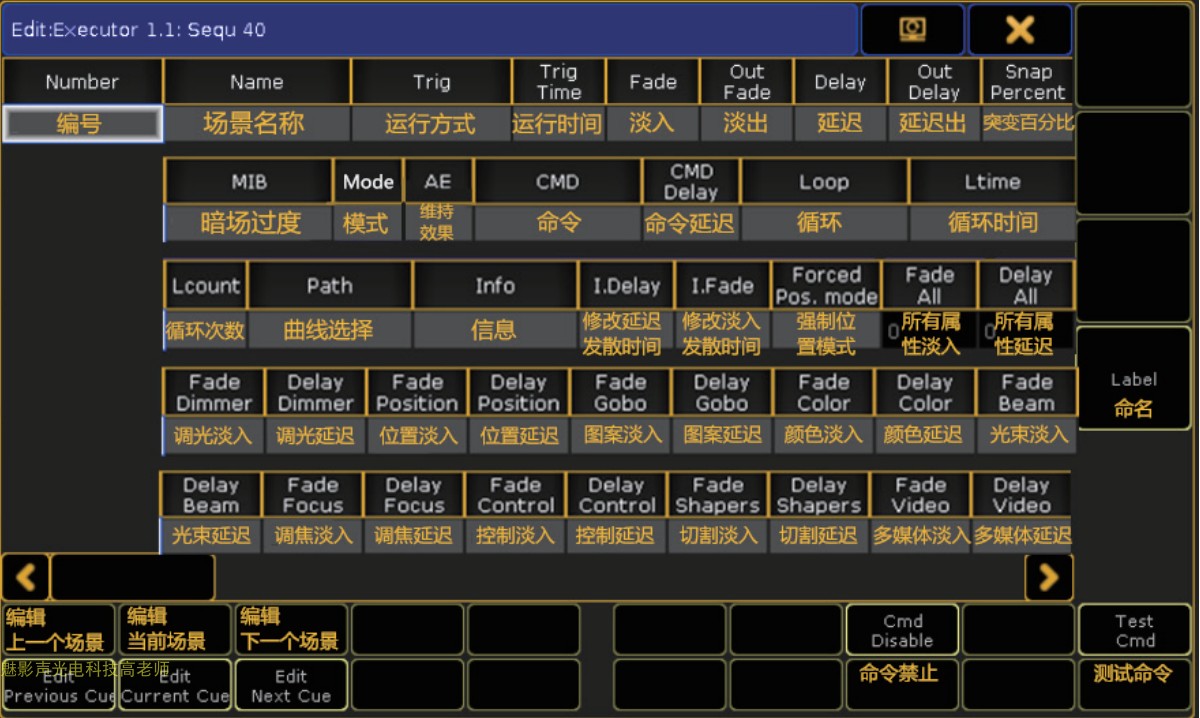Select Edit Next Cue
This screenshot has width=1200, height=718.
(x=291, y=685)
